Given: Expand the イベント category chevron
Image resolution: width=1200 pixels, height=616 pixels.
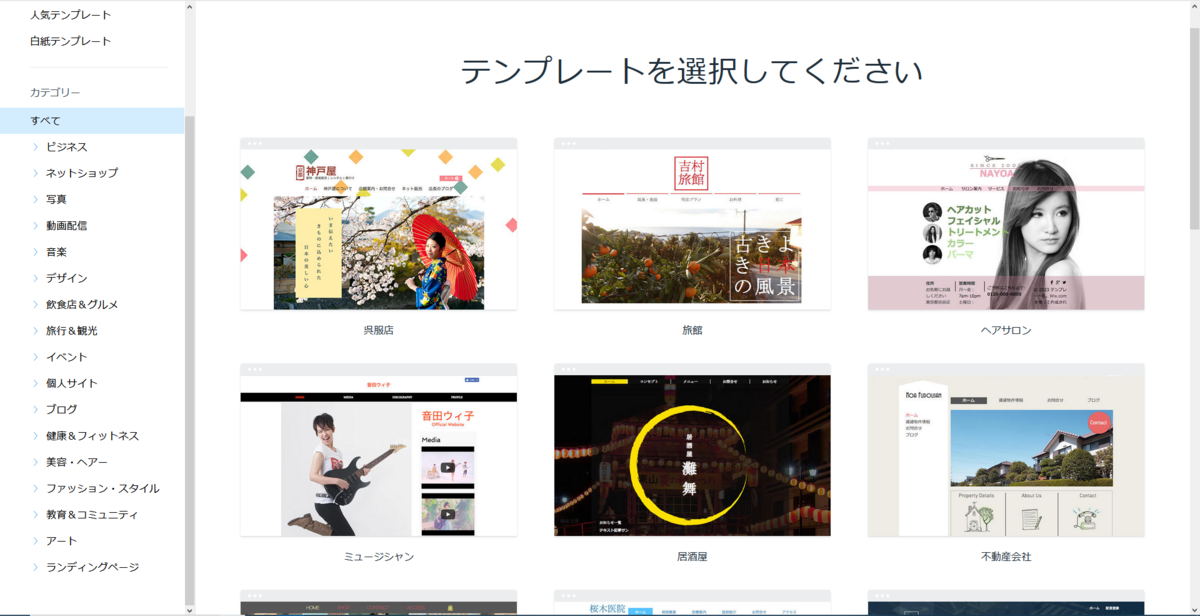Looking at the screenshot, I should [35, 357].
